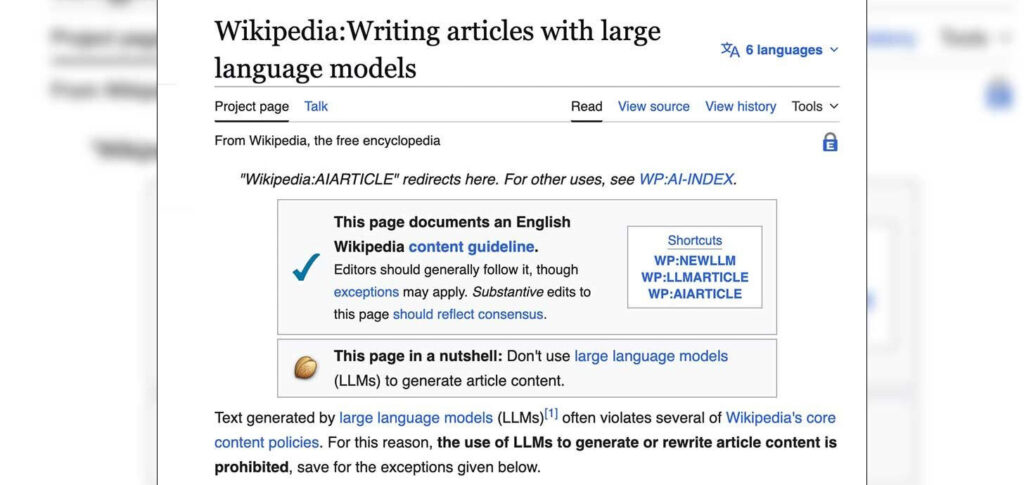Screen dimensions: 1024x485
Task: Click the extended-protection padlock icon
Action: (829, 142)
